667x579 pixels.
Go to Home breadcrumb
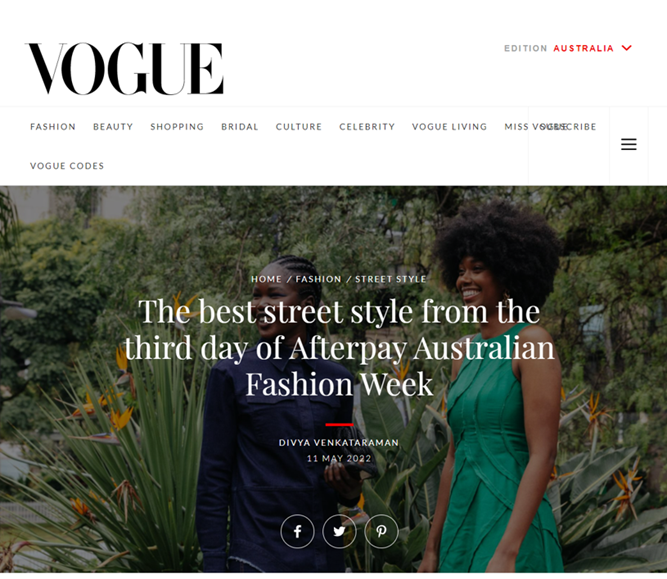tap(266, 279)
